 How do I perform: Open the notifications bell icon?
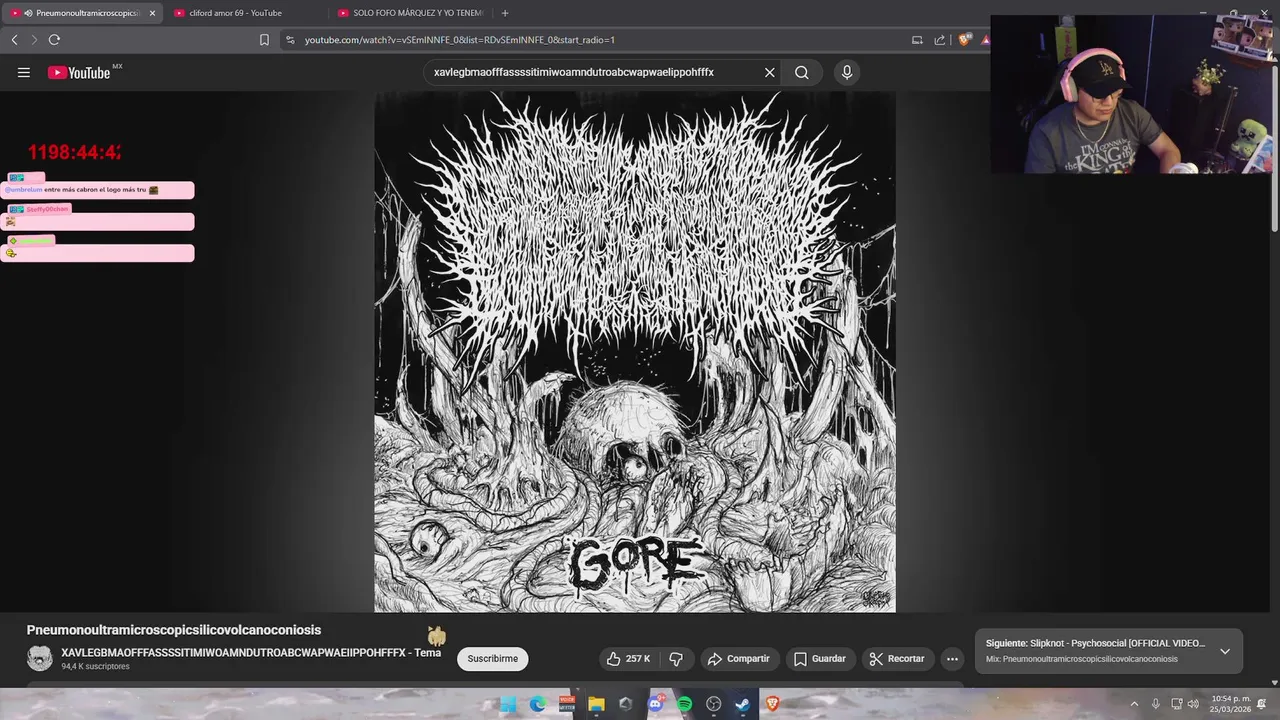point(1262,704)
